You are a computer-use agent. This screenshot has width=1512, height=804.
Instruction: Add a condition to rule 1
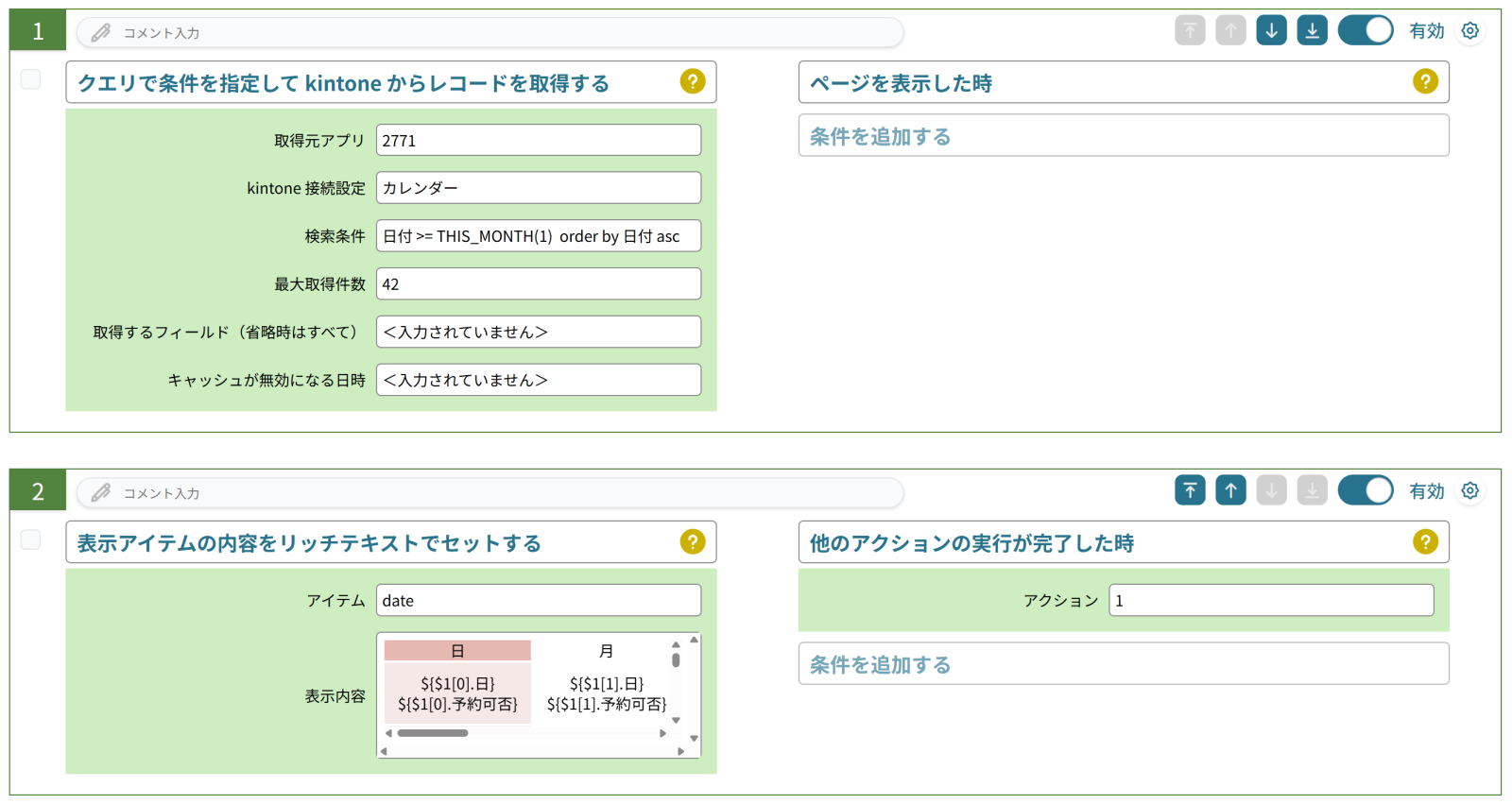[x=1123, y=136]
